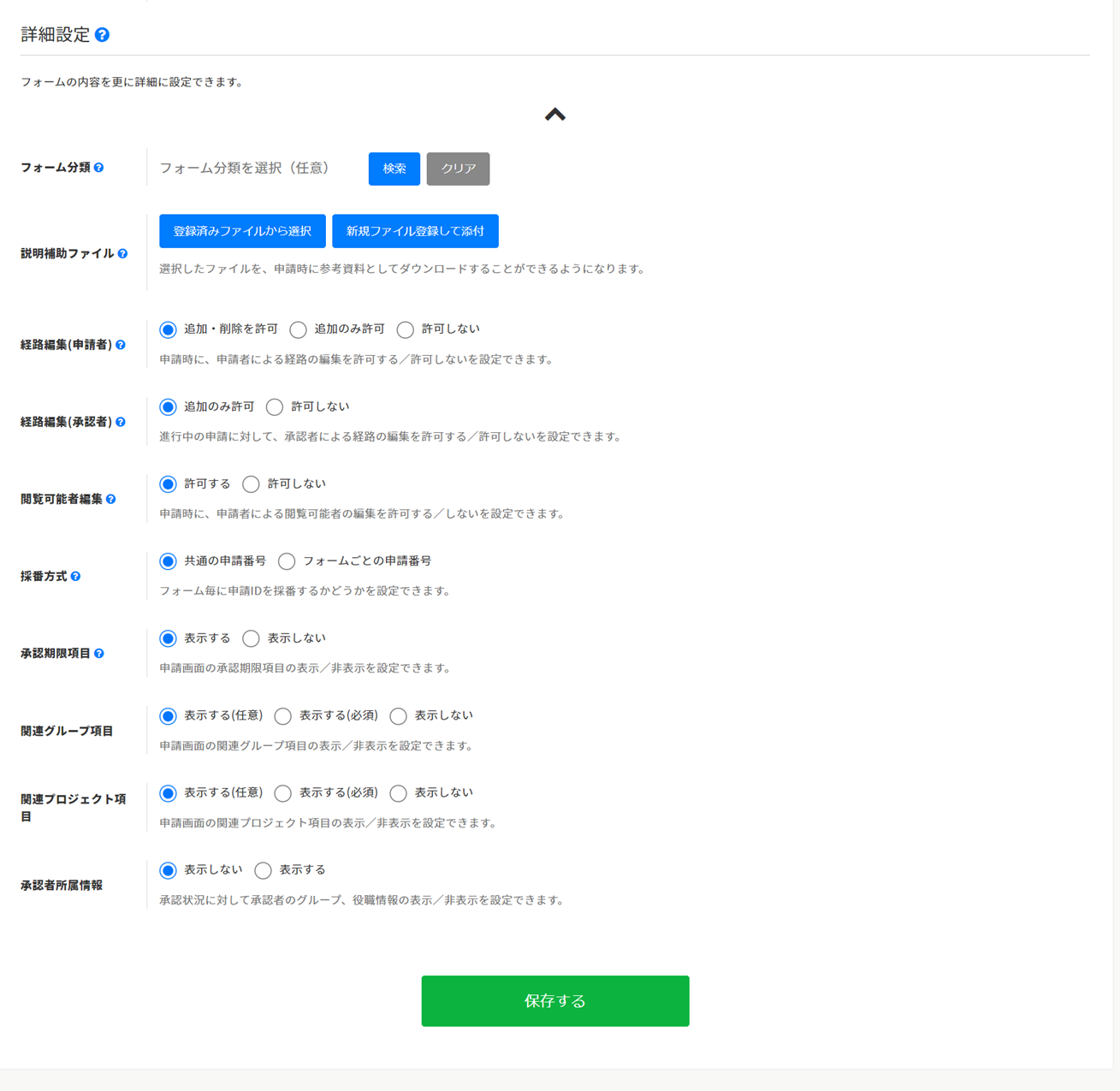
Task: Choose フォームごとの申請番号 numbering option
Action: [x=287, y=561]
